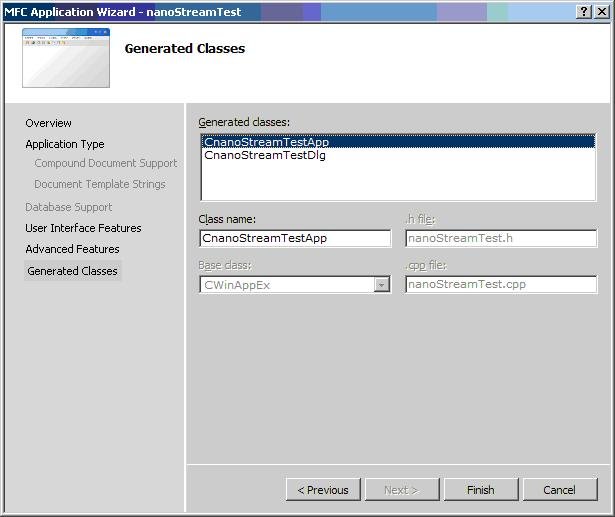Open the Overview page
This screenshot has width=615, height=517.
click(48, 123)
